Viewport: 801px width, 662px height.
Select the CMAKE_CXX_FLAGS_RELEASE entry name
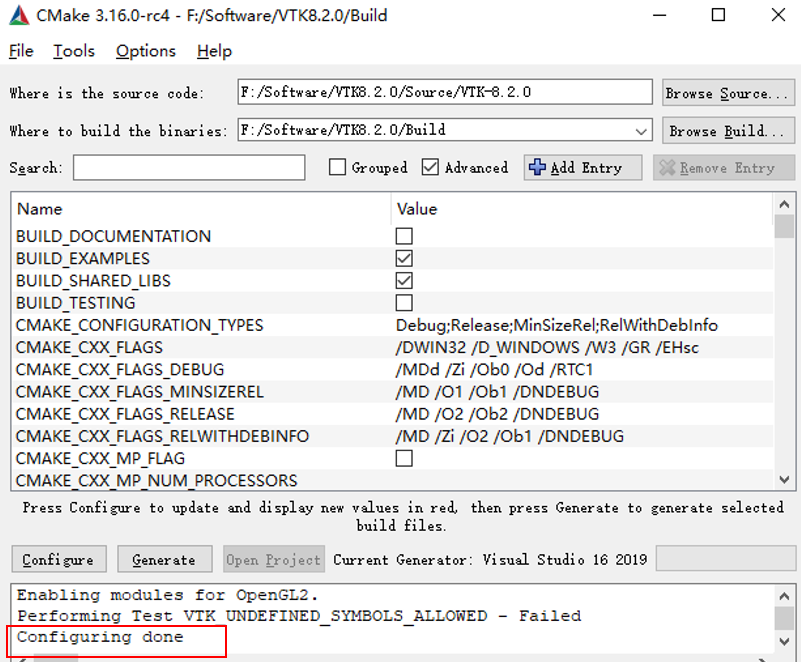125,414
